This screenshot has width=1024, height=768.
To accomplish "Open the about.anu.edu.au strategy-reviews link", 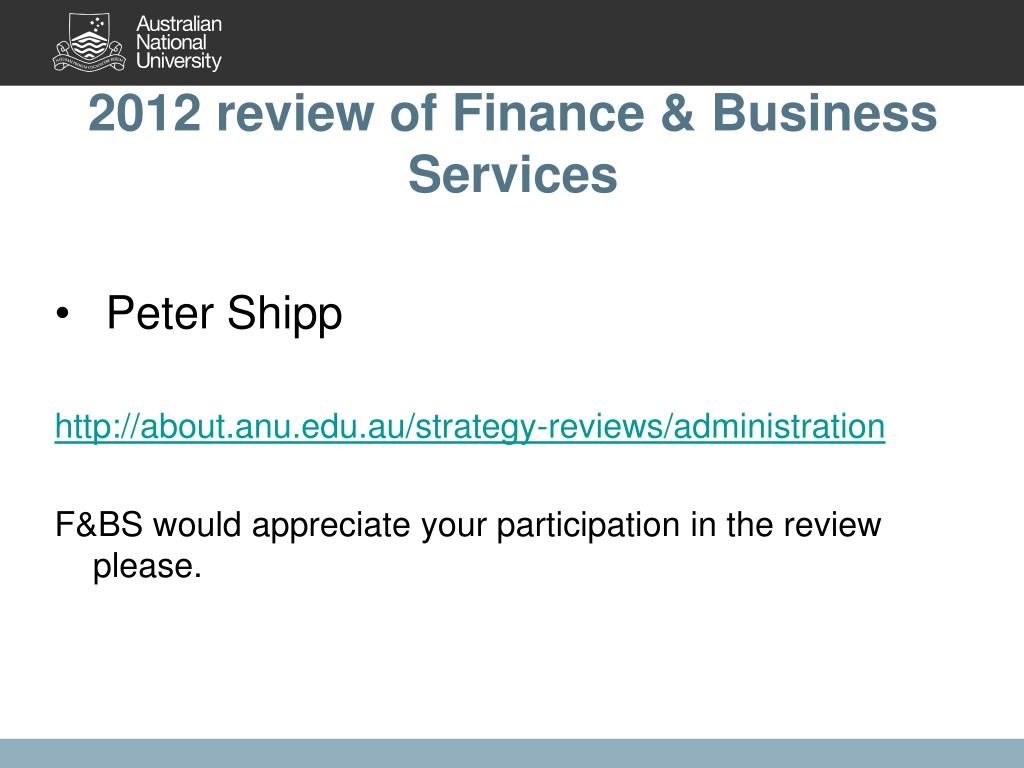I will (470, 426).
